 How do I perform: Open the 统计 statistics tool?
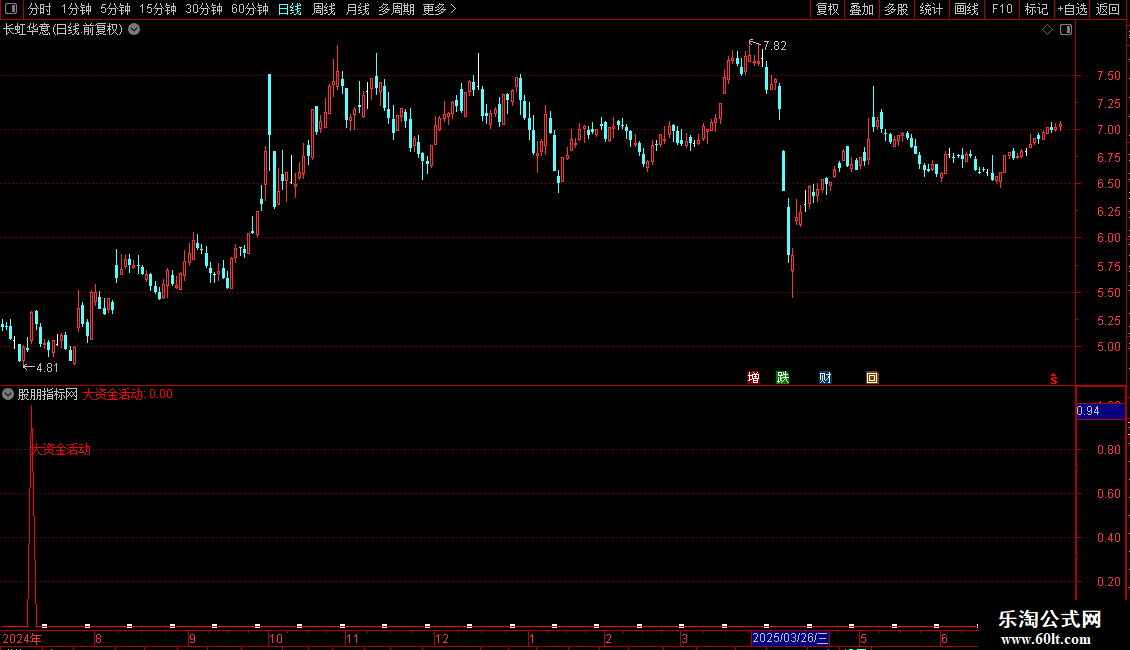click(x=931, y=9)
